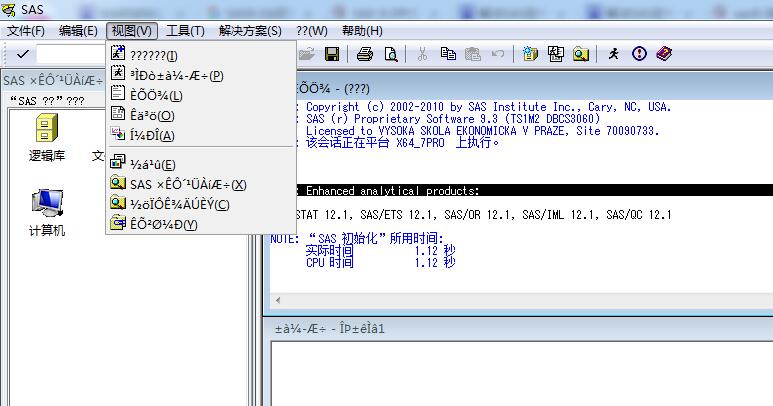Screen dimensions: 773x406
Task: Click the SAS explorer panel title
Action: coord(53,80)
